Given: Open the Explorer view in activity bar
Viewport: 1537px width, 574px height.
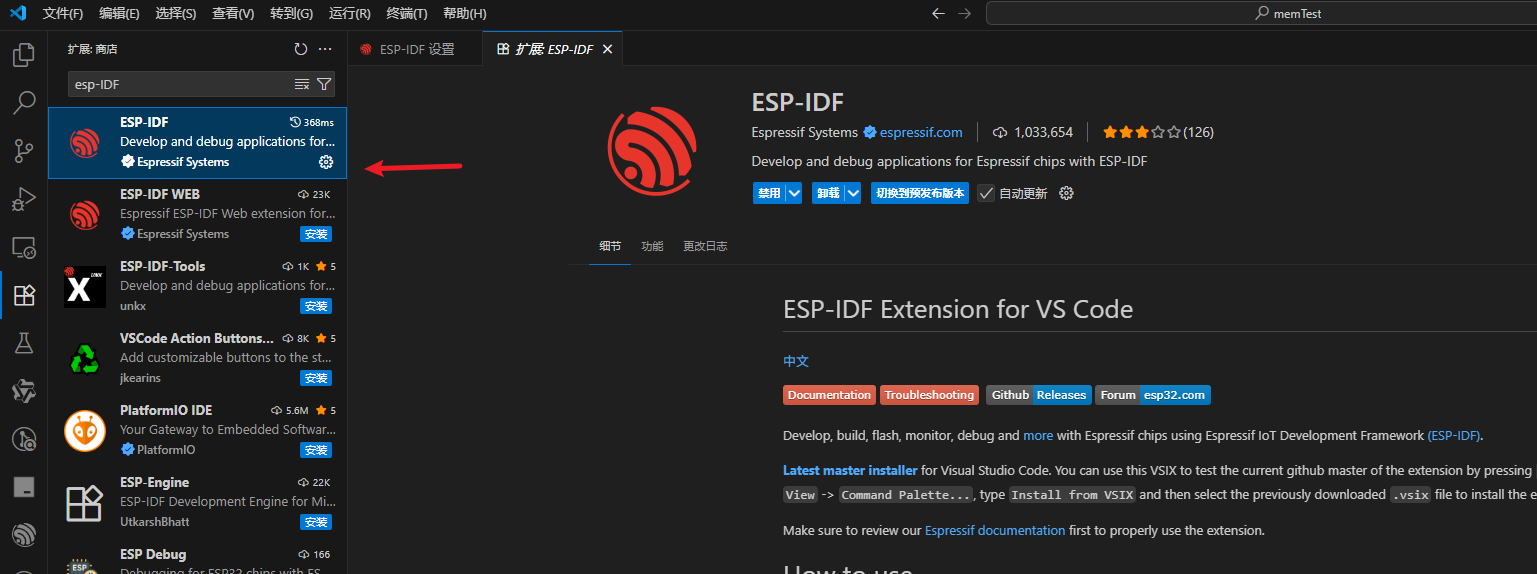Looking at the screenshot, I should click(23, 55).
